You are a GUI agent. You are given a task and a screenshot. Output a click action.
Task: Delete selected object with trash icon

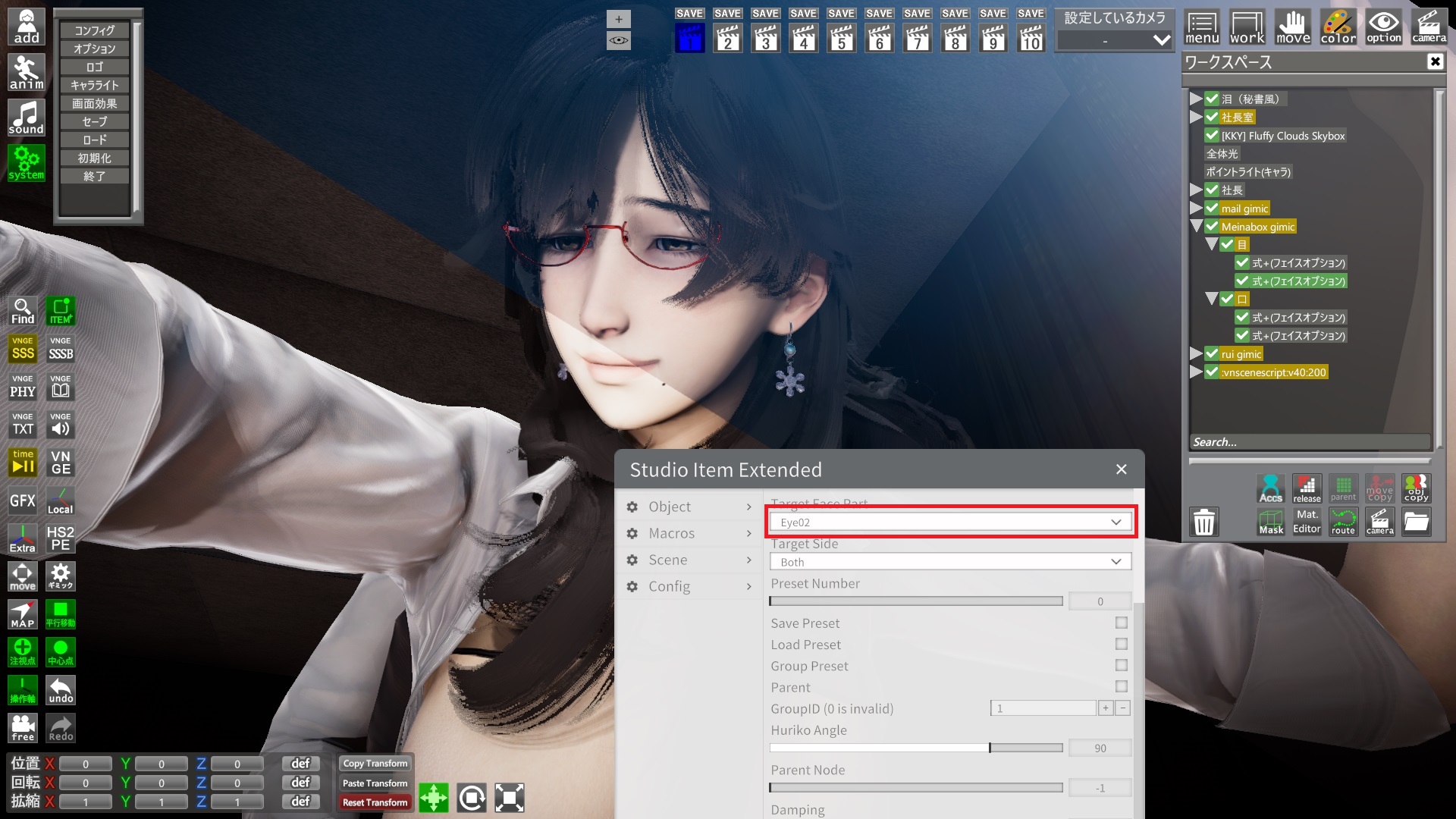tap(1204, 522)
